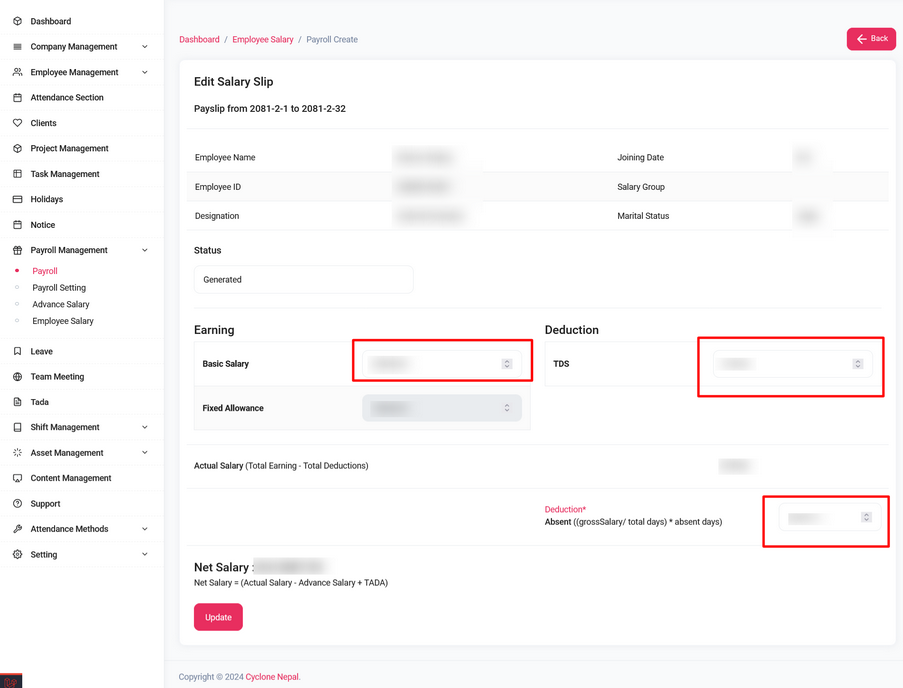Go back using the Back button

tap(871, 39)
